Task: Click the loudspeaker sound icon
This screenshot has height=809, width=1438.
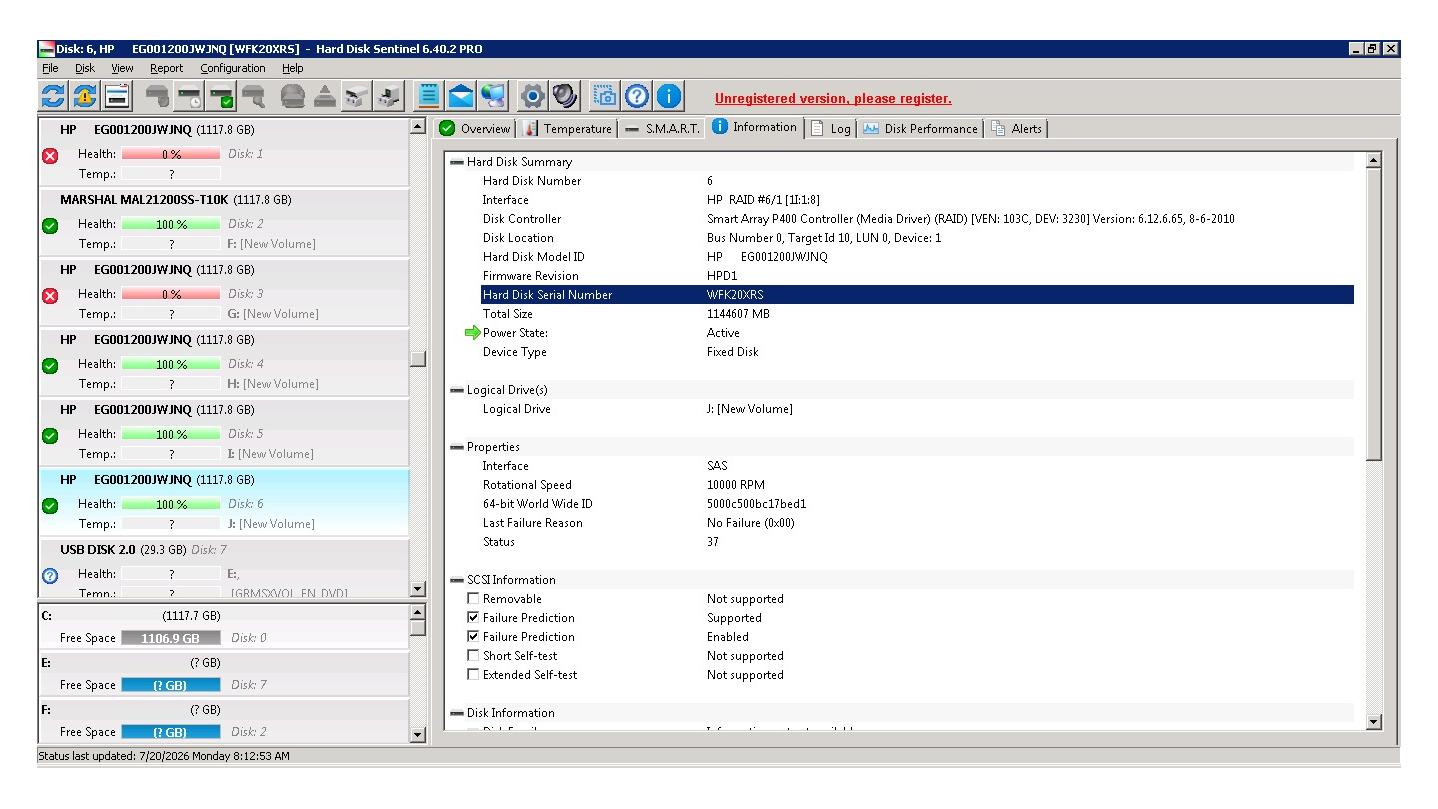Action: 565,96
